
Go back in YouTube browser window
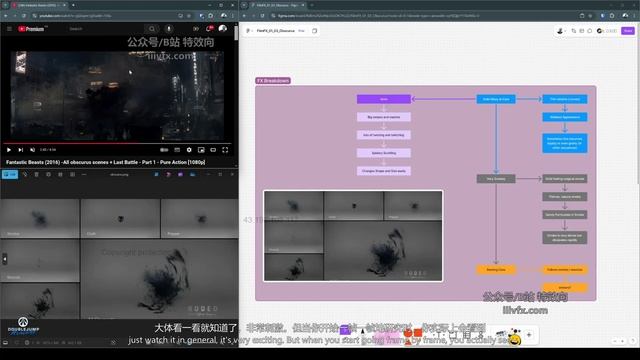[6, 16]
